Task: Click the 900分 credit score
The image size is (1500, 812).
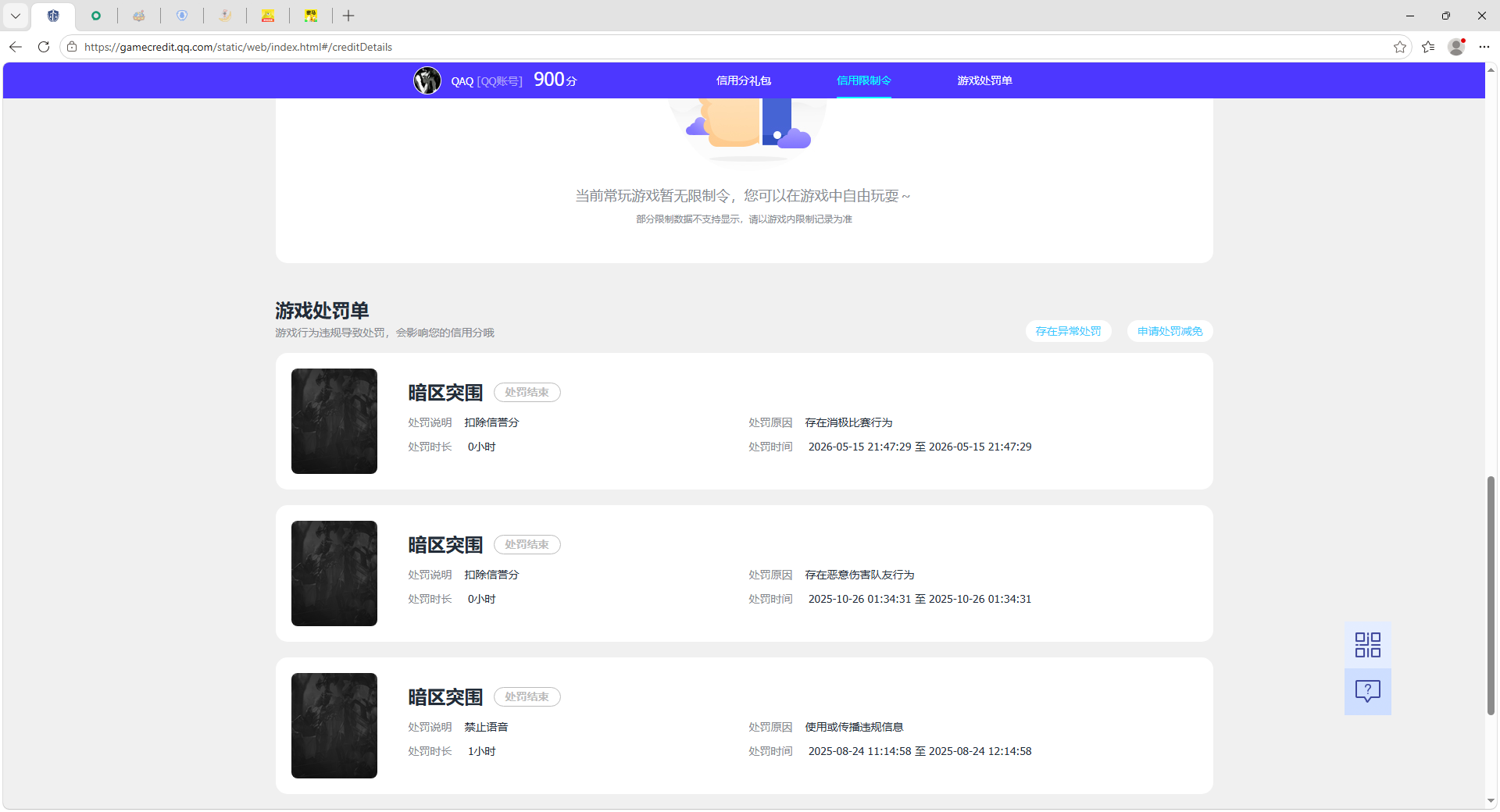Action: 555,80
